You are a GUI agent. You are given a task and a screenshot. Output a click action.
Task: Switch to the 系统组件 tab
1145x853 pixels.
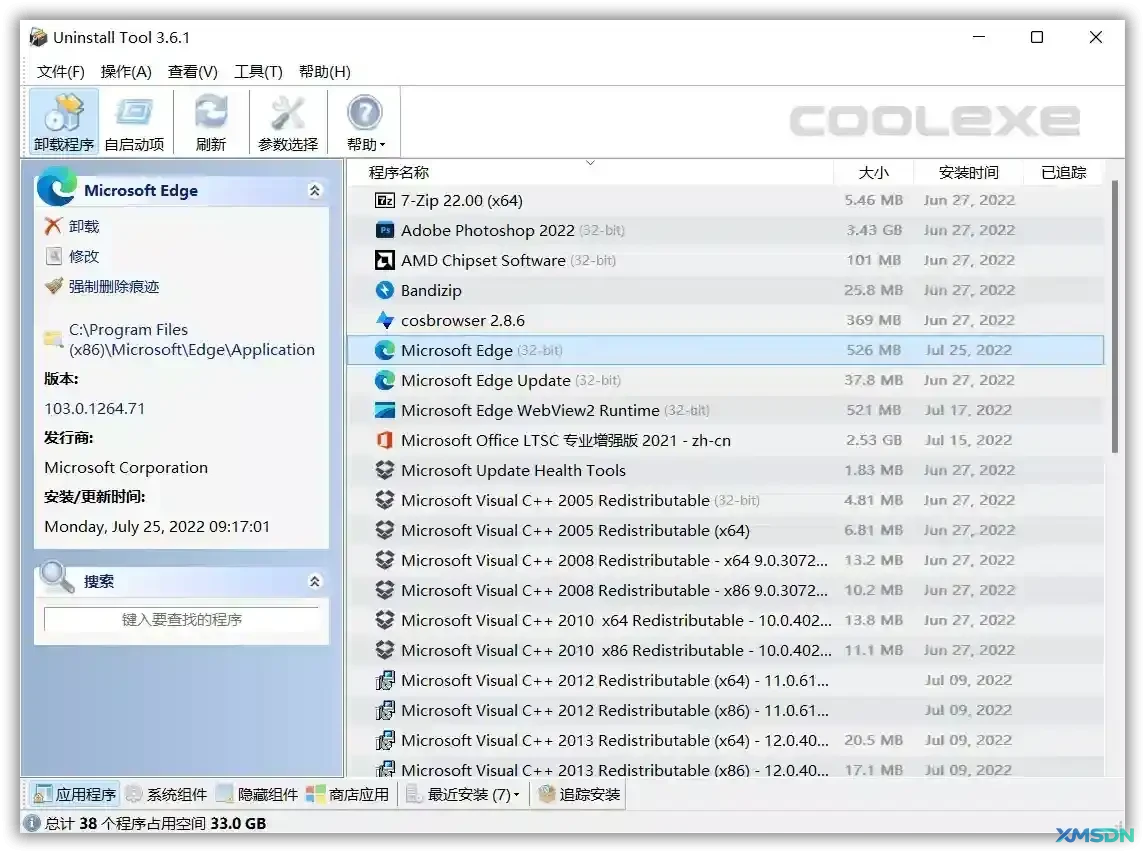click(x=166, y=794)
